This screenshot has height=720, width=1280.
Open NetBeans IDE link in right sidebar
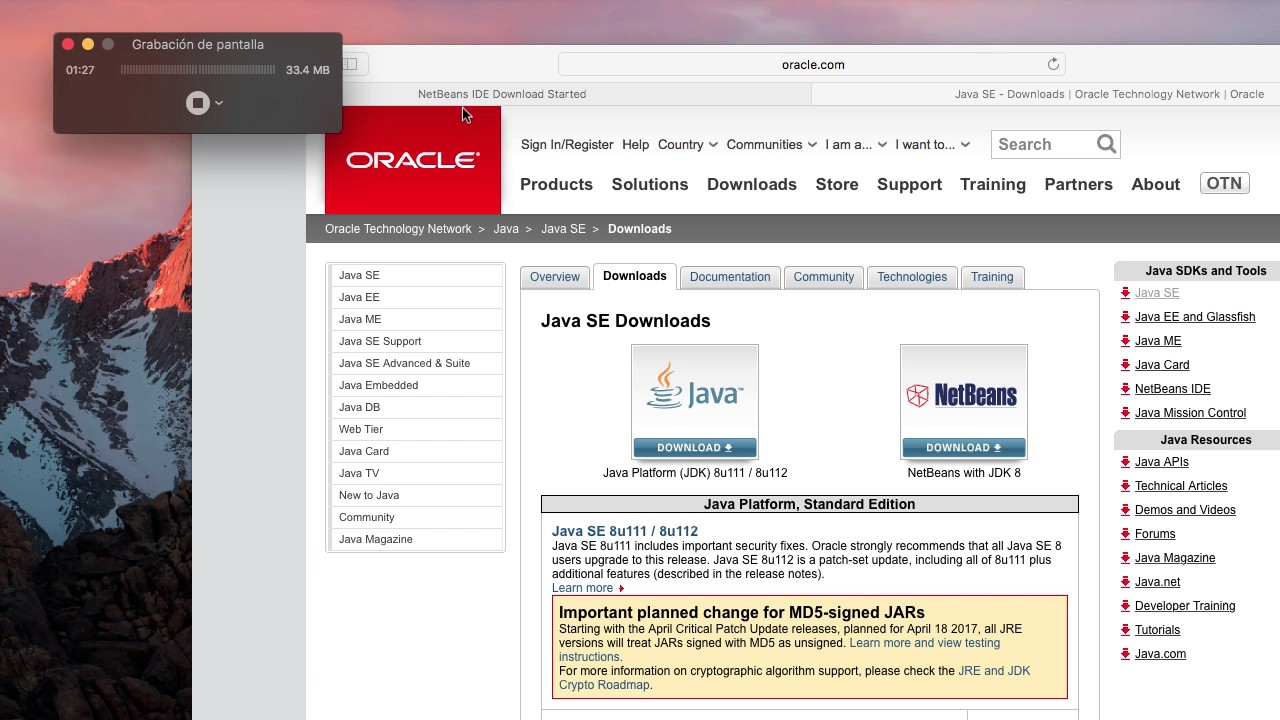coord(1173,389)
